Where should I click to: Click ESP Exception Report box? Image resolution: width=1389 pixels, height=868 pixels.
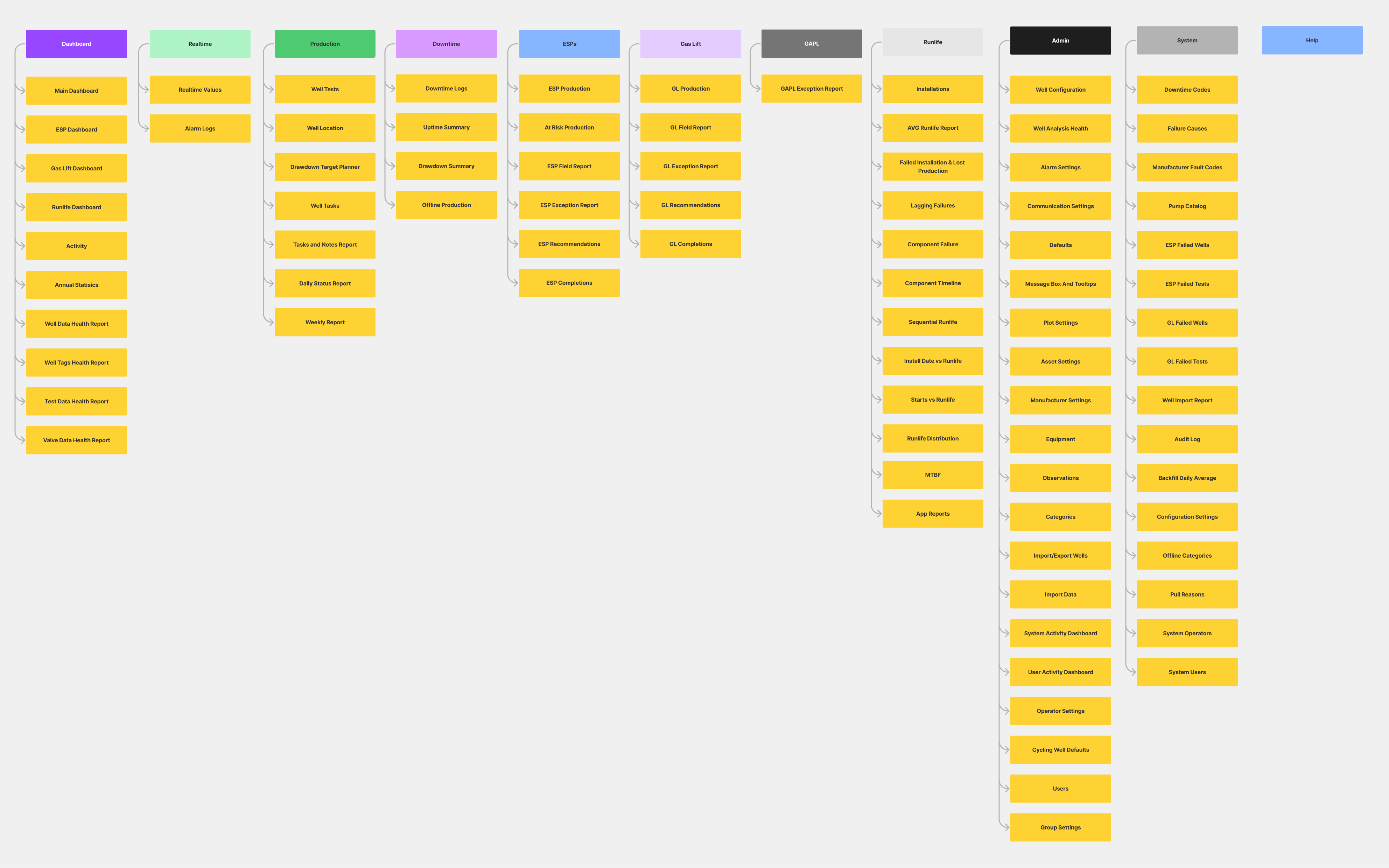click(x=568, y=205)
